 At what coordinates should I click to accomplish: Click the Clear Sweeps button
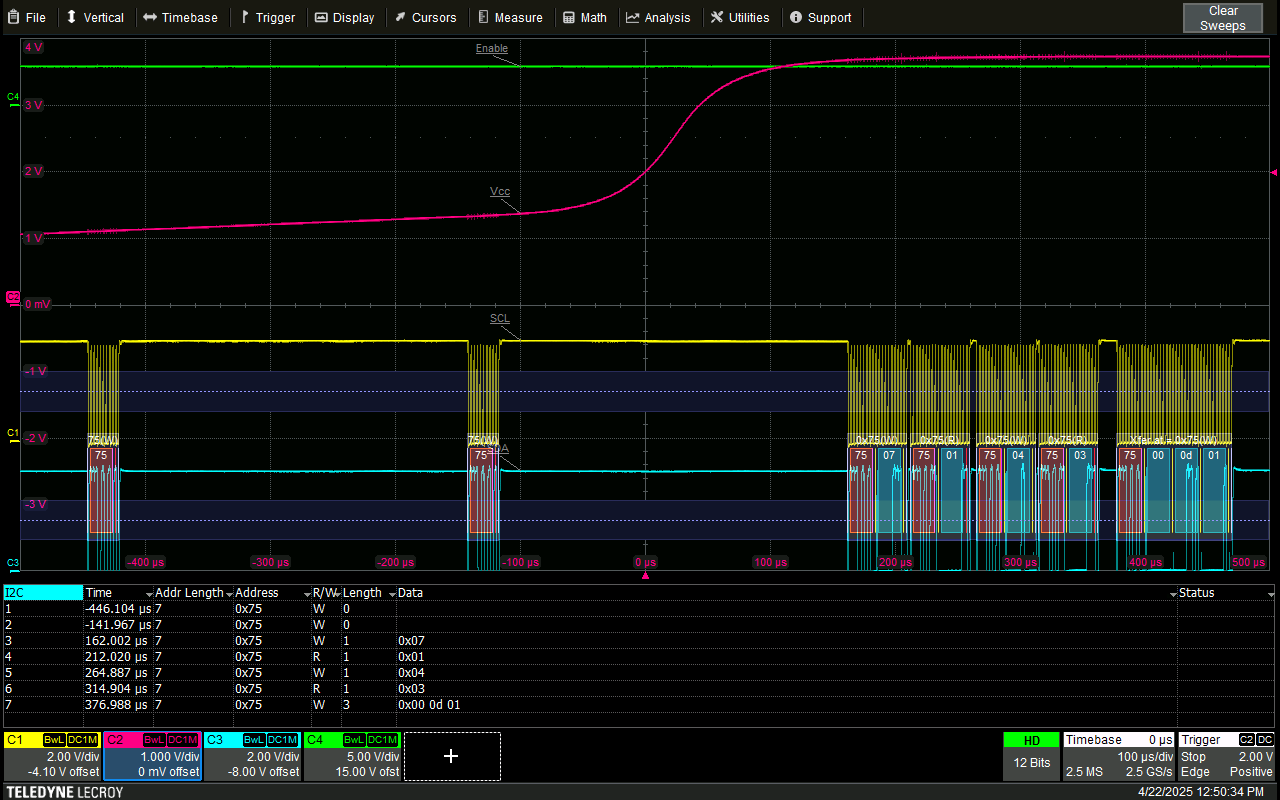[x=1223, y=18]
